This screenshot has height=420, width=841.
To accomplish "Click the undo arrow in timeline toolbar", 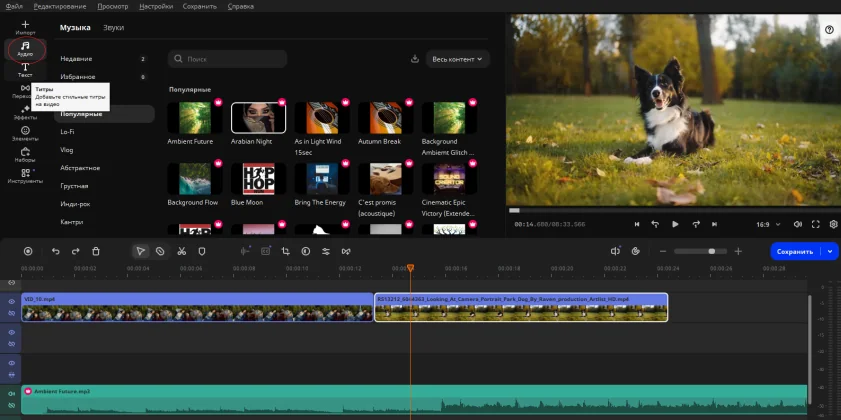I will point(55,251).
